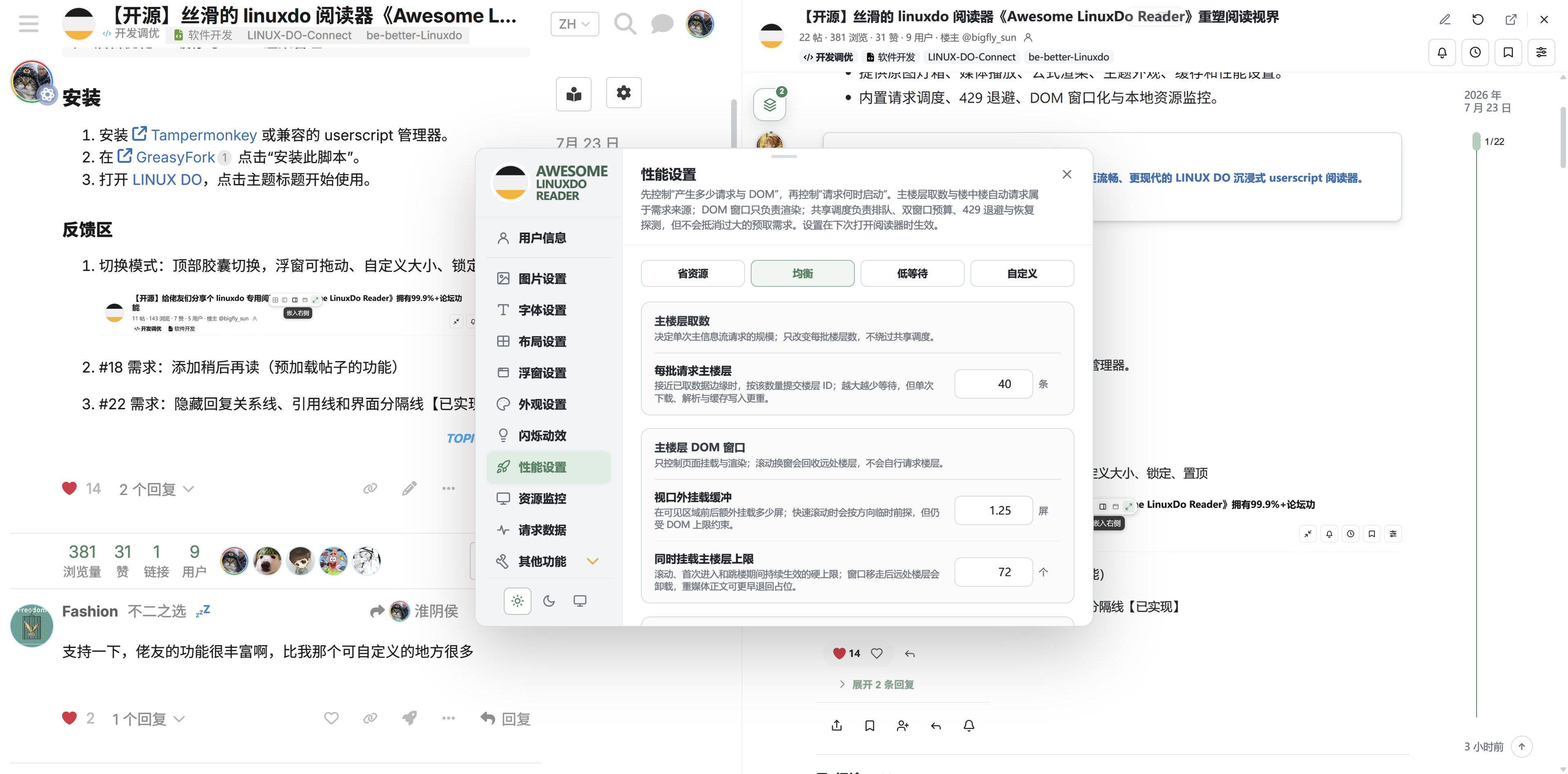The width and height of the screenshot is (1568, 774).
Task: Expand the 其他功能 chevron in settings sidebar
Action: tap(592, 561)
